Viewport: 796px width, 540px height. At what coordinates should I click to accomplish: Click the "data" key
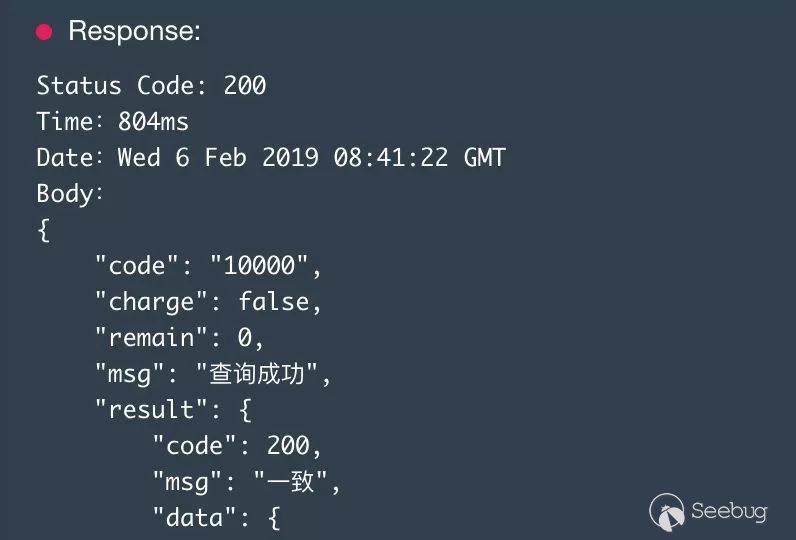pos(187,518)
